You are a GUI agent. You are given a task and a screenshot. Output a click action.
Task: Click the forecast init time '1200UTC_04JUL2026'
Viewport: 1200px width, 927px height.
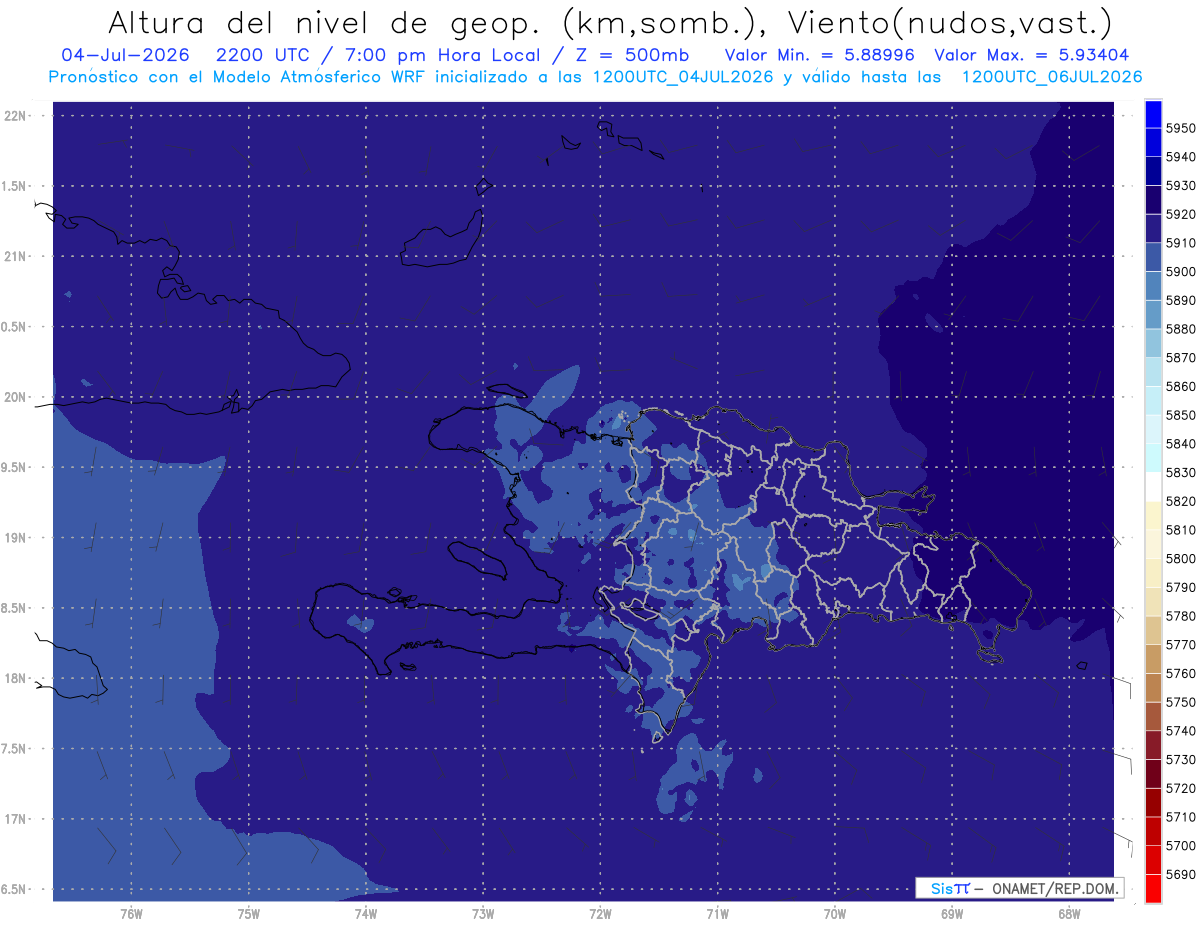tap(683, 77)
